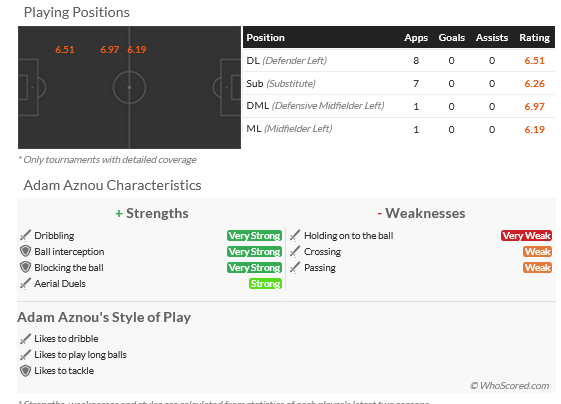The height and width of the screenshot is (404, 561).
Task: Click the shield icon beside Ball interception
Action: coord(25,251)
